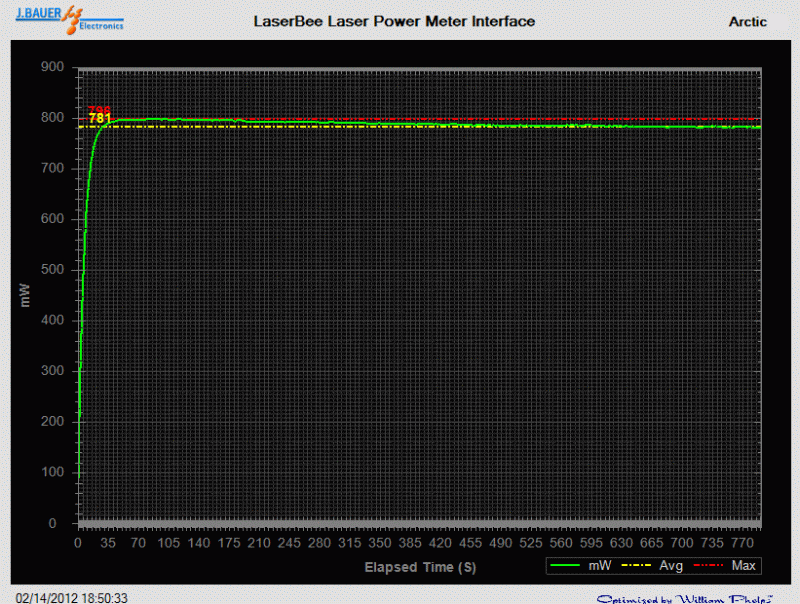This screenshot has width=800, height=604.
Task: Click the 0 tick on the time axis
Action: pyautogui.click(x=78, y=543)
